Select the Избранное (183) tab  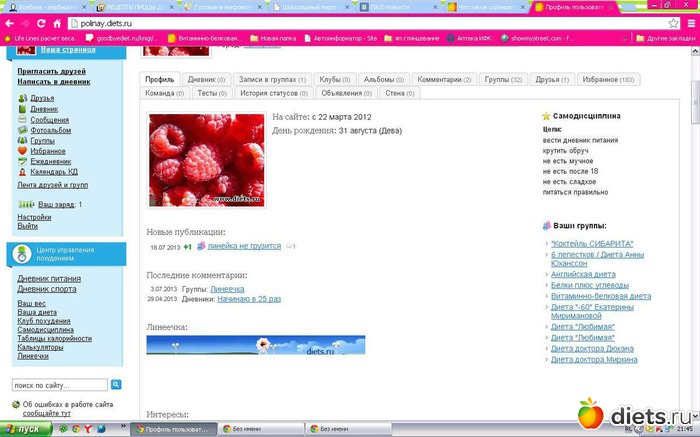click(611, 78)
